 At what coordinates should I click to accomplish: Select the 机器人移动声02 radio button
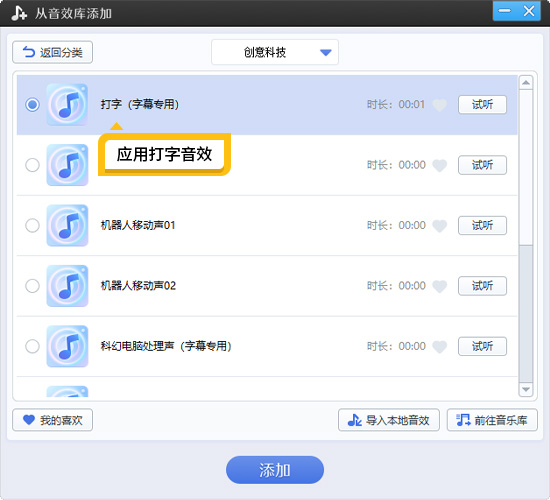point(32,286)
